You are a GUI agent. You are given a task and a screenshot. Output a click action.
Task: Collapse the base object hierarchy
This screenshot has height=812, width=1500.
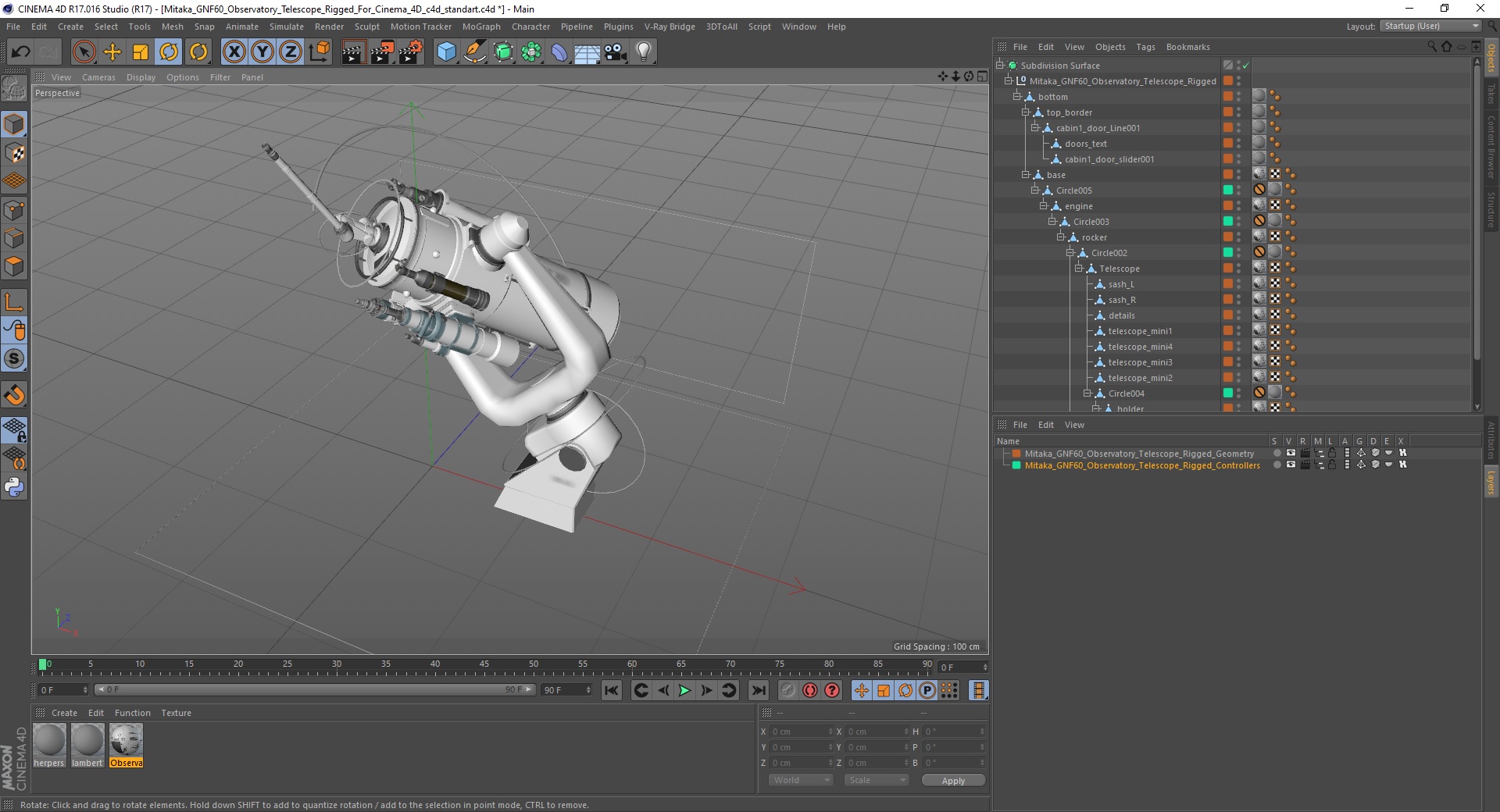(x=1026, y=175)
